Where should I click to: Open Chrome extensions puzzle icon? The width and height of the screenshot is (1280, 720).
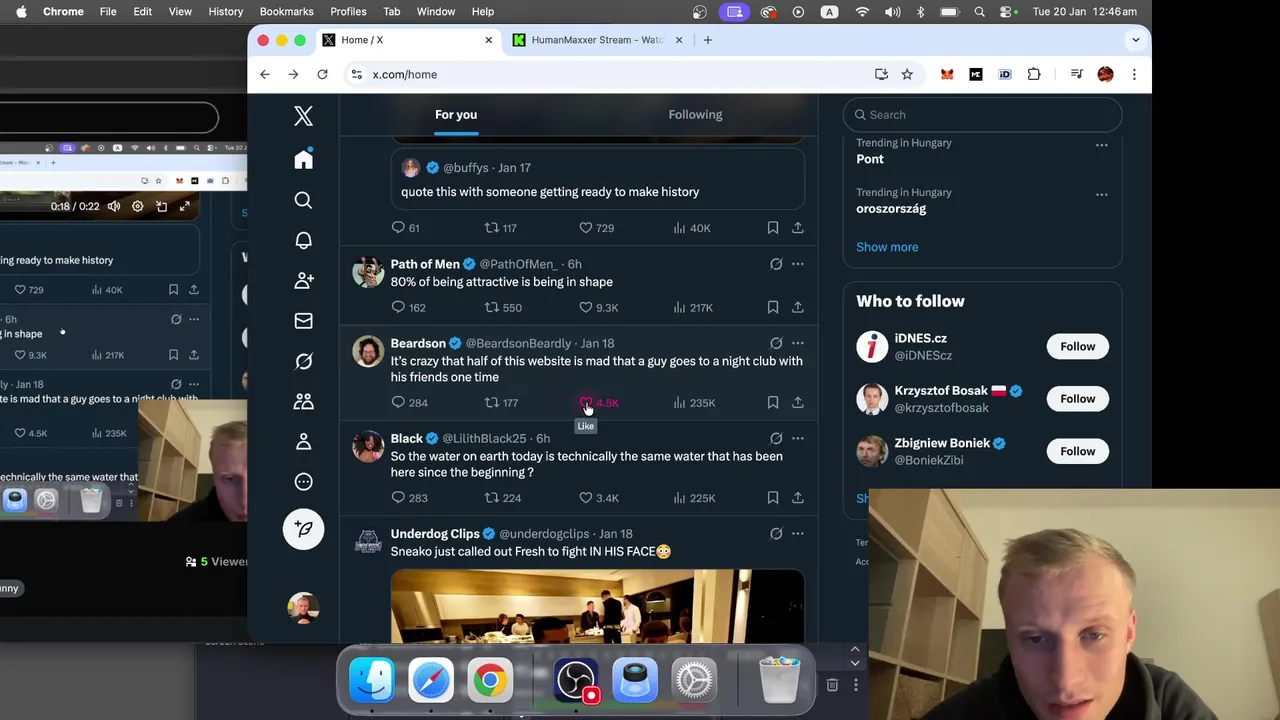click(1034, 74)
